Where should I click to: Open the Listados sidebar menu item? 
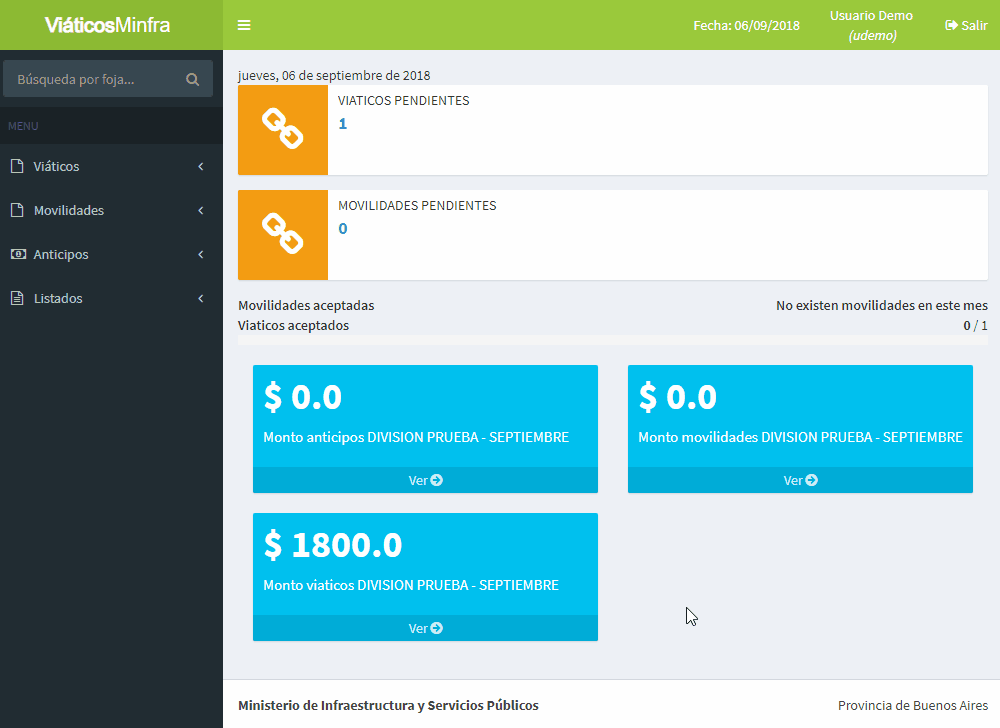(58, 299)
